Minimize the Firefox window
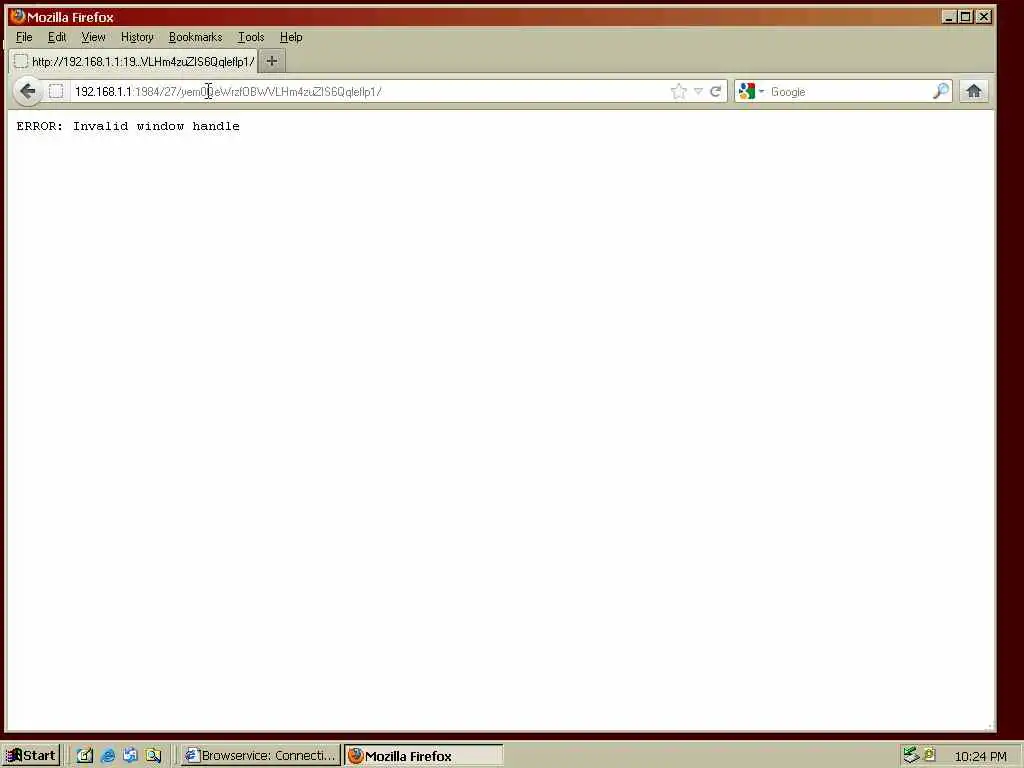Screen dimensions: 1024x768 pos(949,17)
